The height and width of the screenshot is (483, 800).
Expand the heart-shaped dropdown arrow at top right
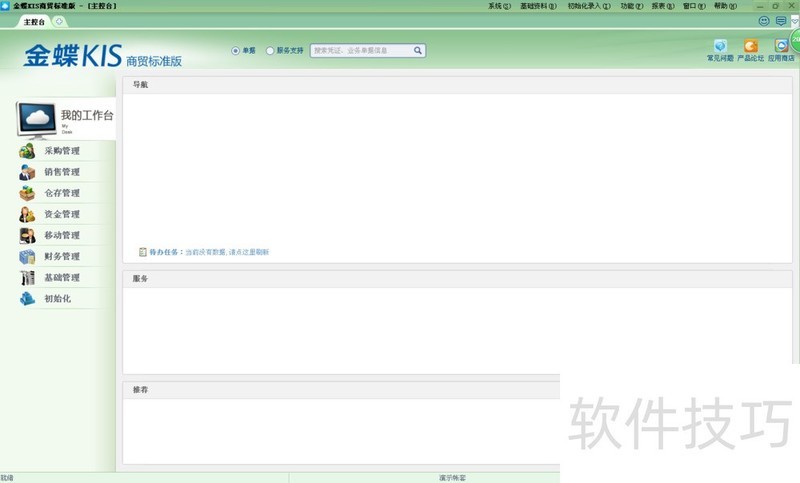tap(795, 21)
